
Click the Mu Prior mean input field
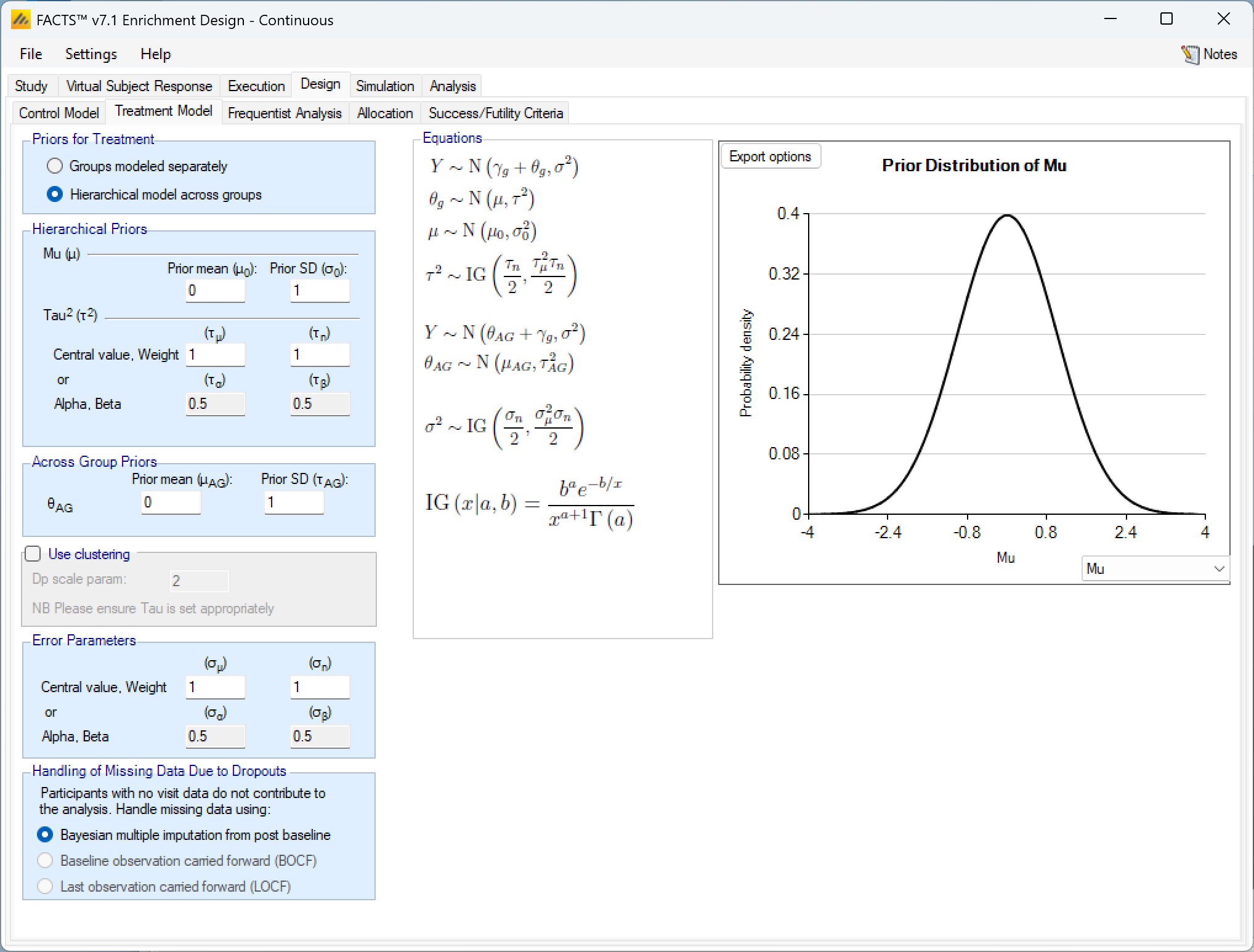click(215, 291)
